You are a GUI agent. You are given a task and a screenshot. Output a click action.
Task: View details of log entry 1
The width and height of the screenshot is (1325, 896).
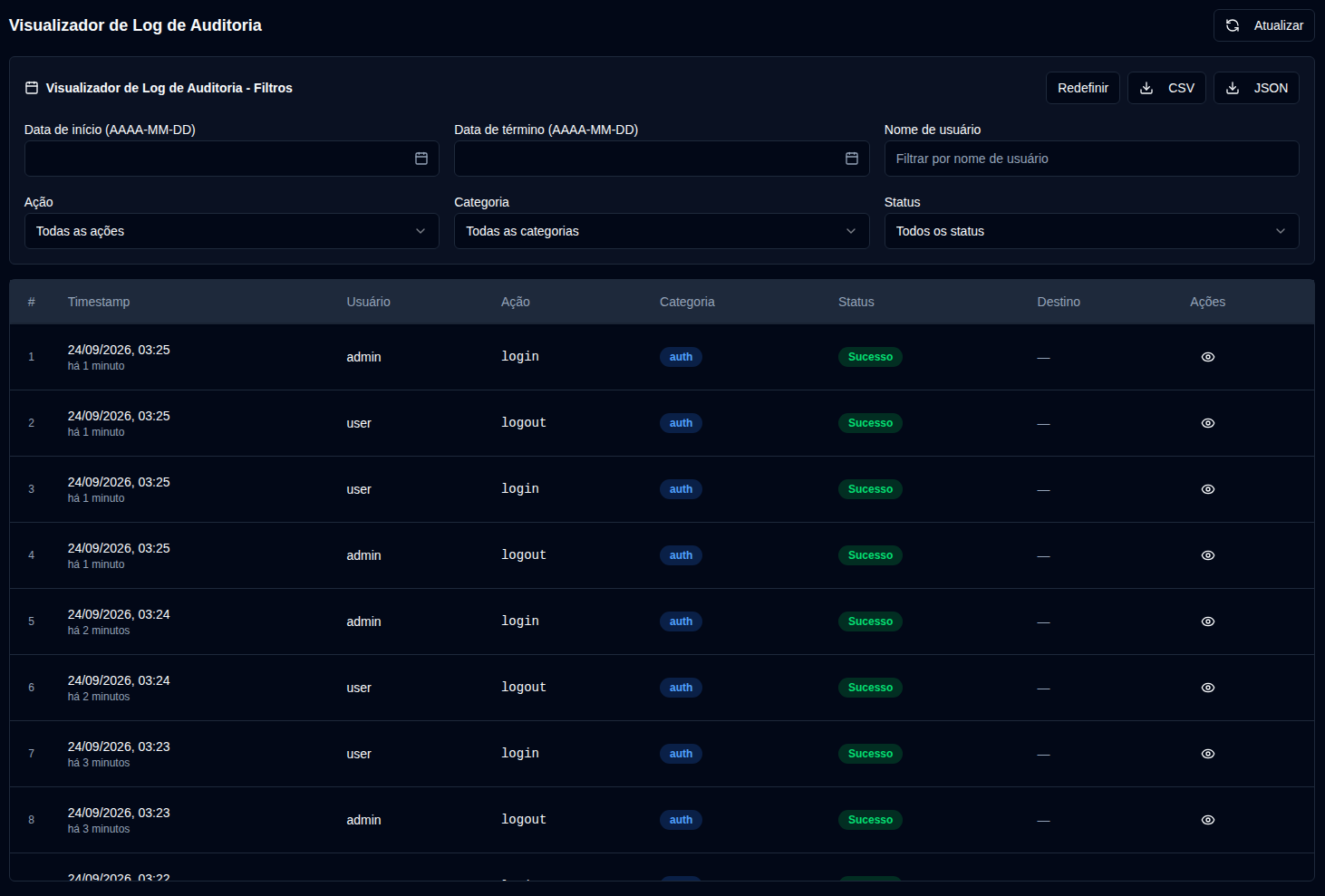click(1207, 357)
